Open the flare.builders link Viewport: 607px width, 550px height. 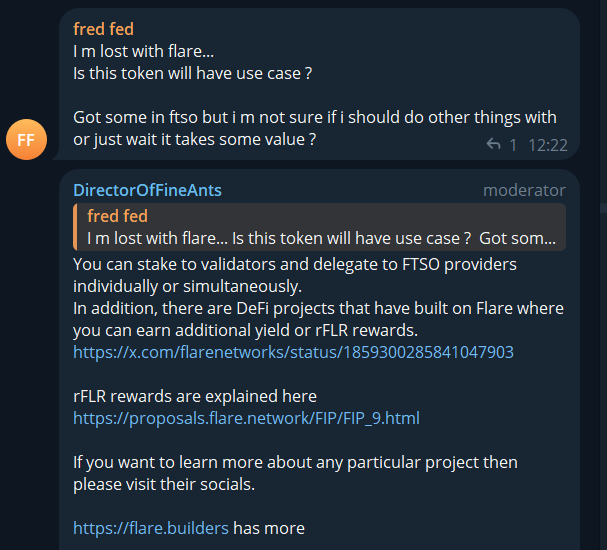[151, 527]
